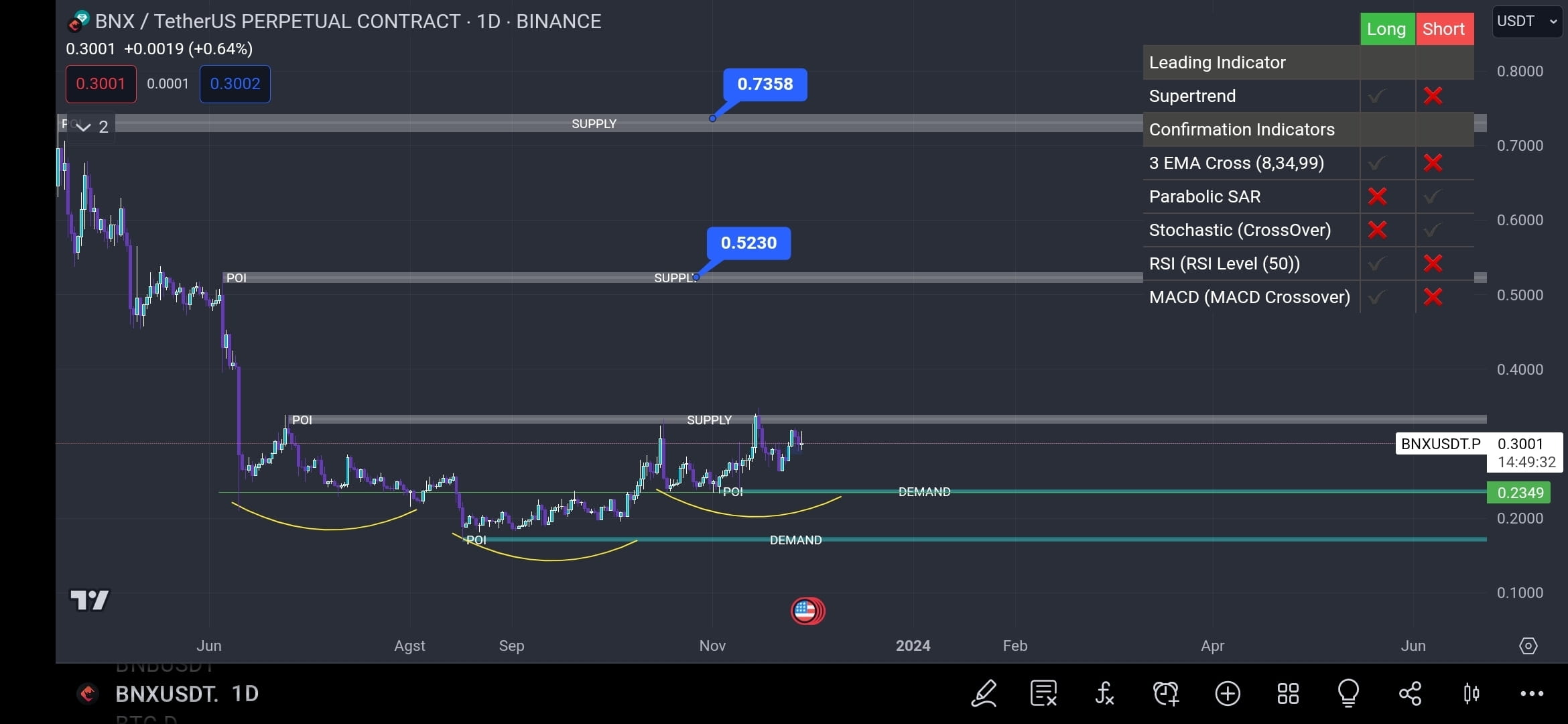Open the multi-chart layout grid icon

(1287, 694)
